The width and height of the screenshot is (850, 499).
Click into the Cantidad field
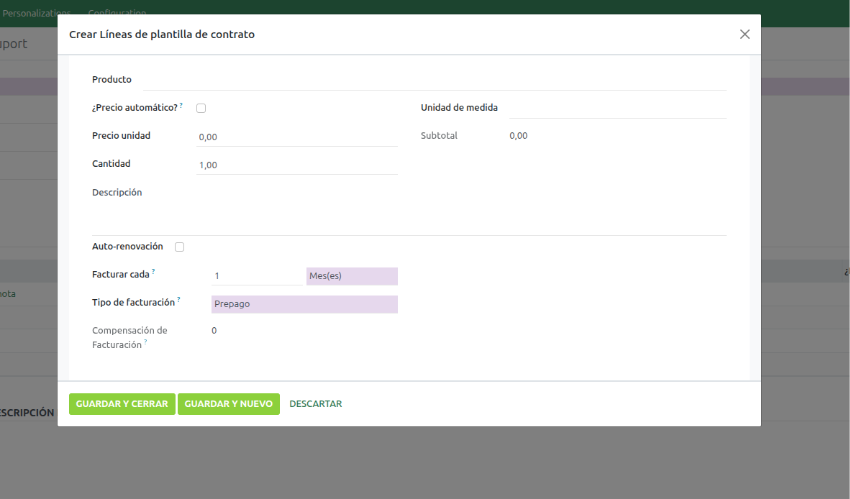(297, 165)
